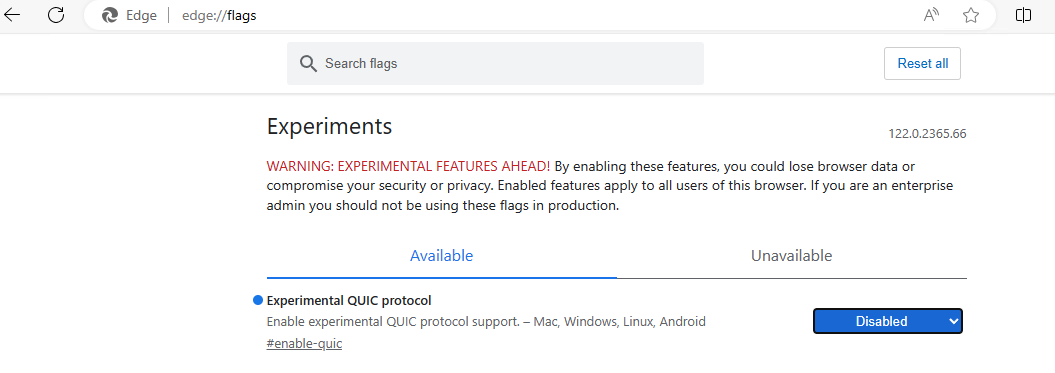Click the Reset all button
The height and width of the screenshot is (373, 1055).
(x=922, y=64)
